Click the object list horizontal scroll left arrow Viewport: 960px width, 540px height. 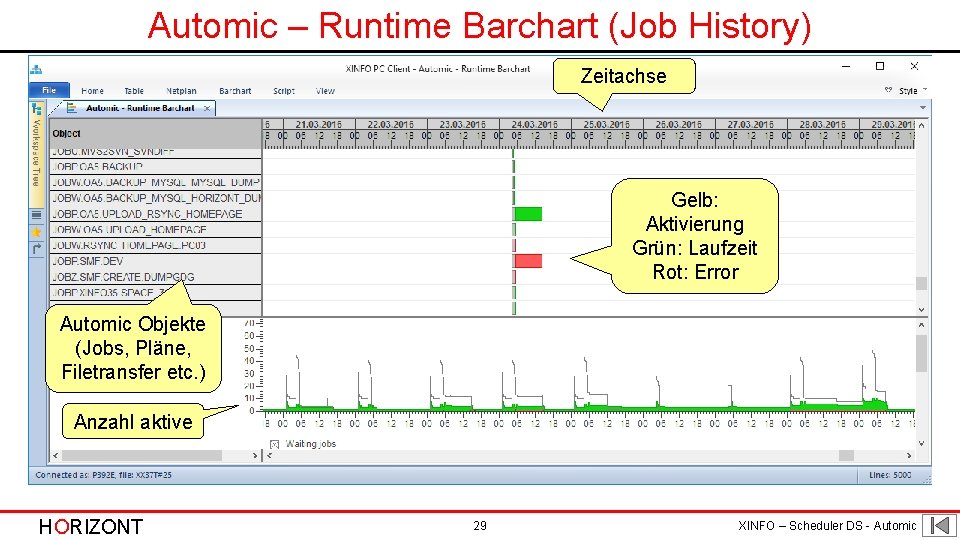click(x=56, y=456)
